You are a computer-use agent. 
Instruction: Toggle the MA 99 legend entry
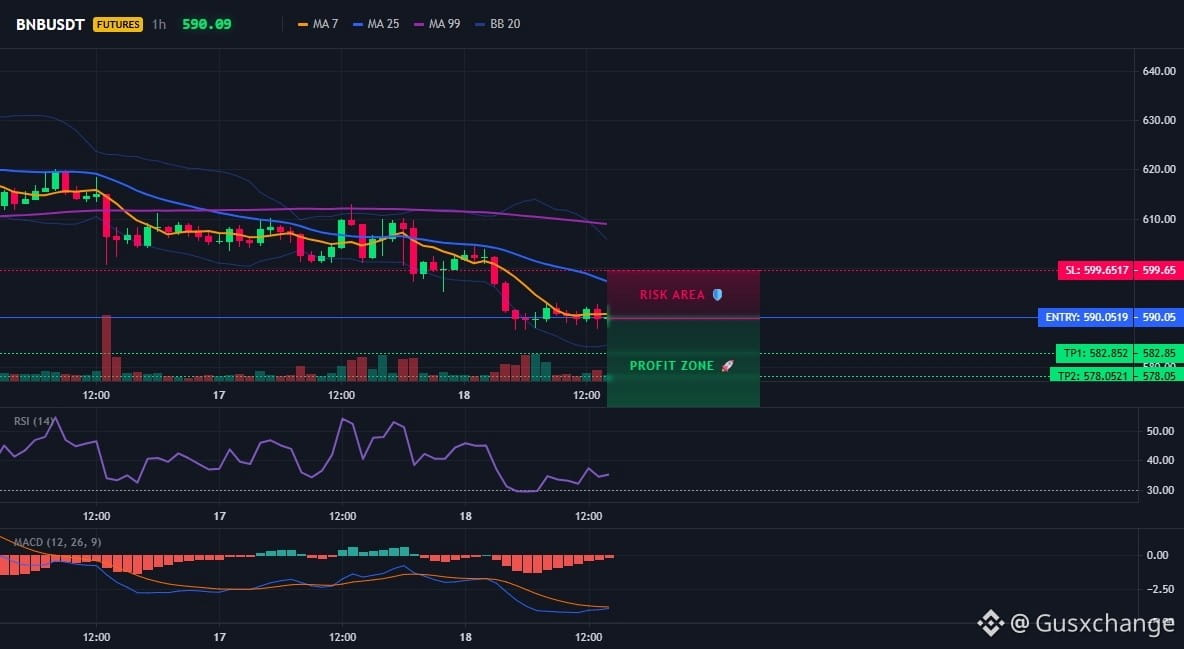[437, 24]
